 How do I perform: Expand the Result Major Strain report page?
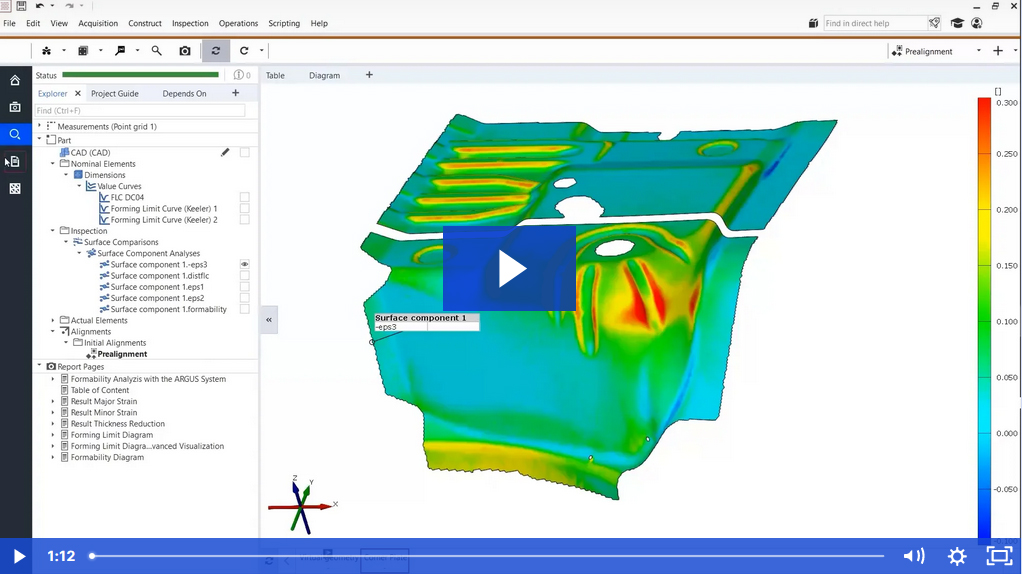coord(53,402)
